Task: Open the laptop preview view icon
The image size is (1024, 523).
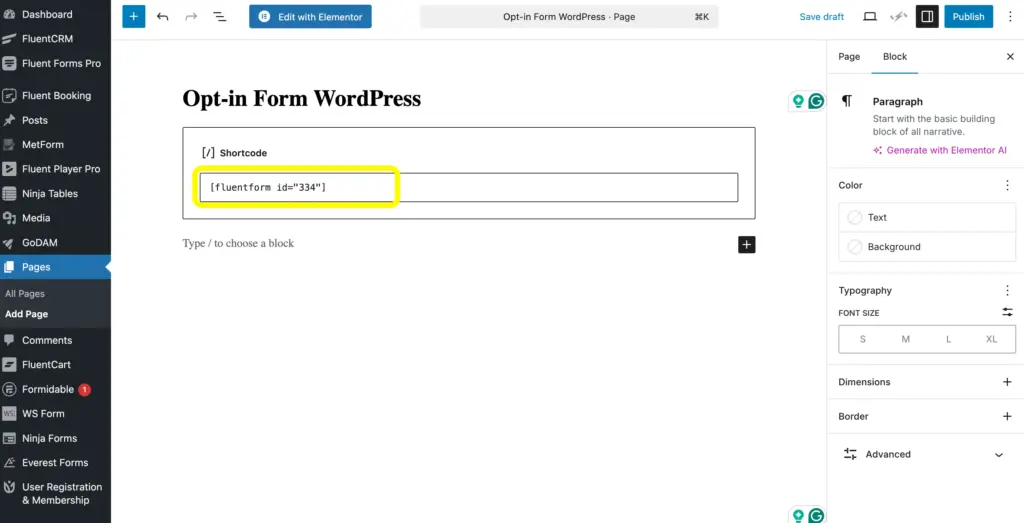Action: pyautogui.click(x=870, y=17)
